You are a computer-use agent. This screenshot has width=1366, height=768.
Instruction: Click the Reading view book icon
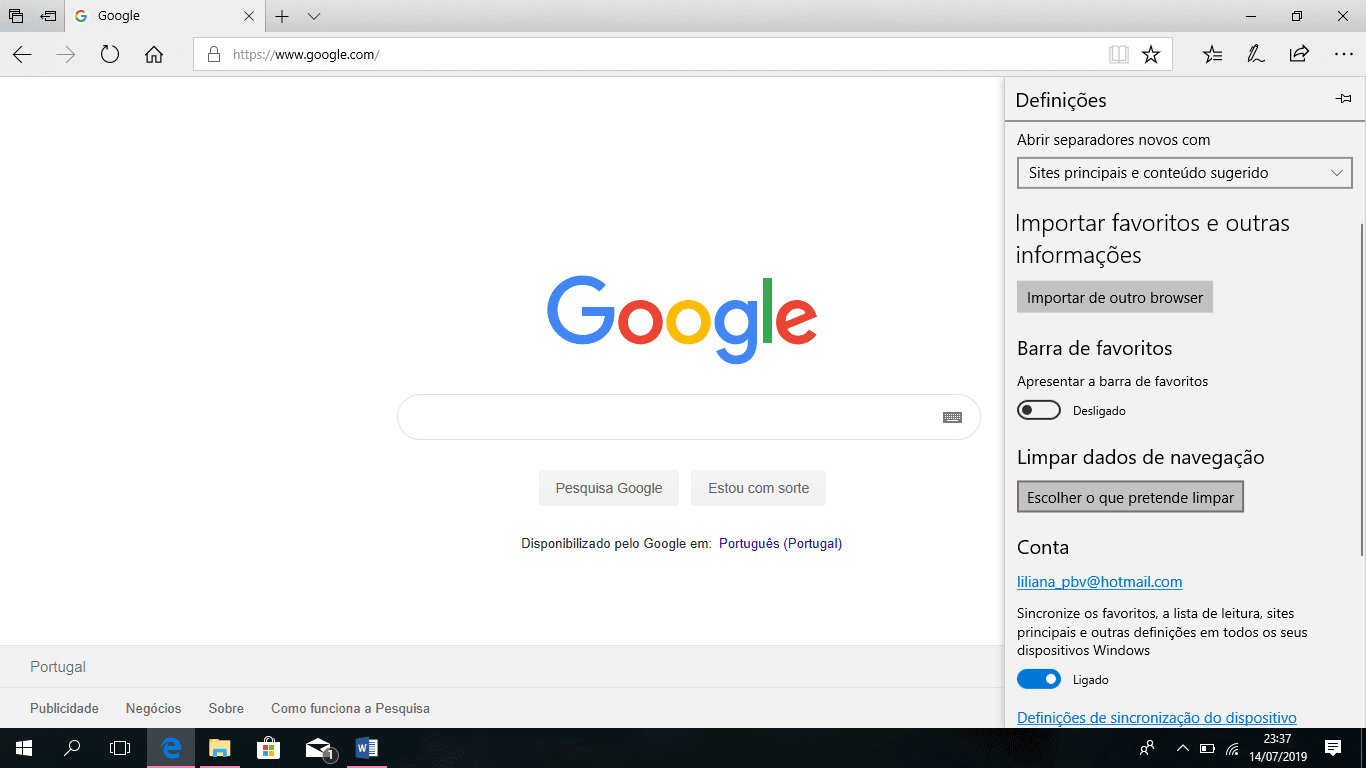click(x=1118, y=54)
